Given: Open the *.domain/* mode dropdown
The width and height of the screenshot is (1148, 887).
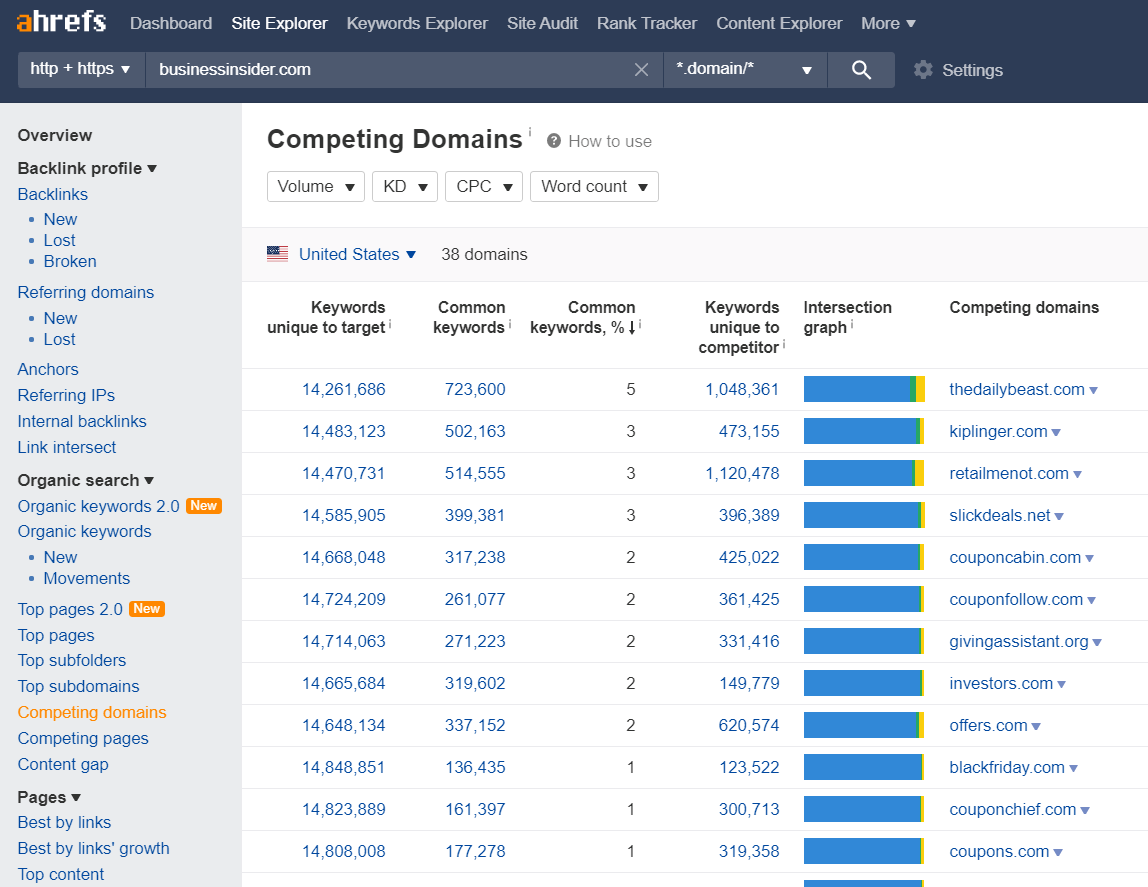Looking at the screenshot, I should point(744,70).
